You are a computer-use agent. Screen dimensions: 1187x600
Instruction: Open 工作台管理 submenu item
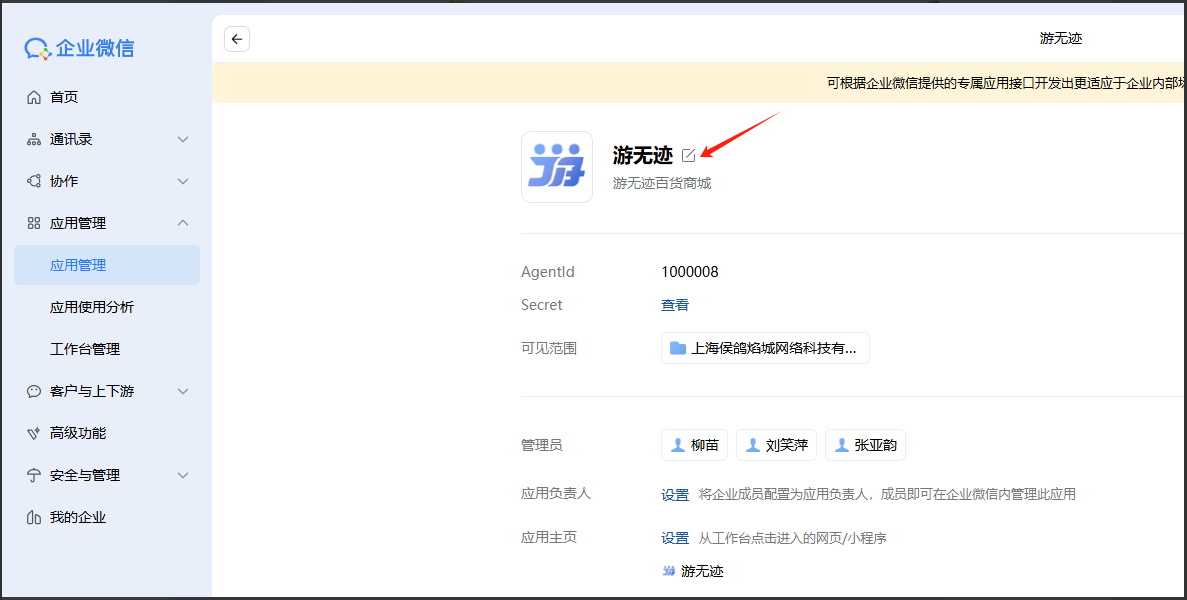(x=85, y=349)
